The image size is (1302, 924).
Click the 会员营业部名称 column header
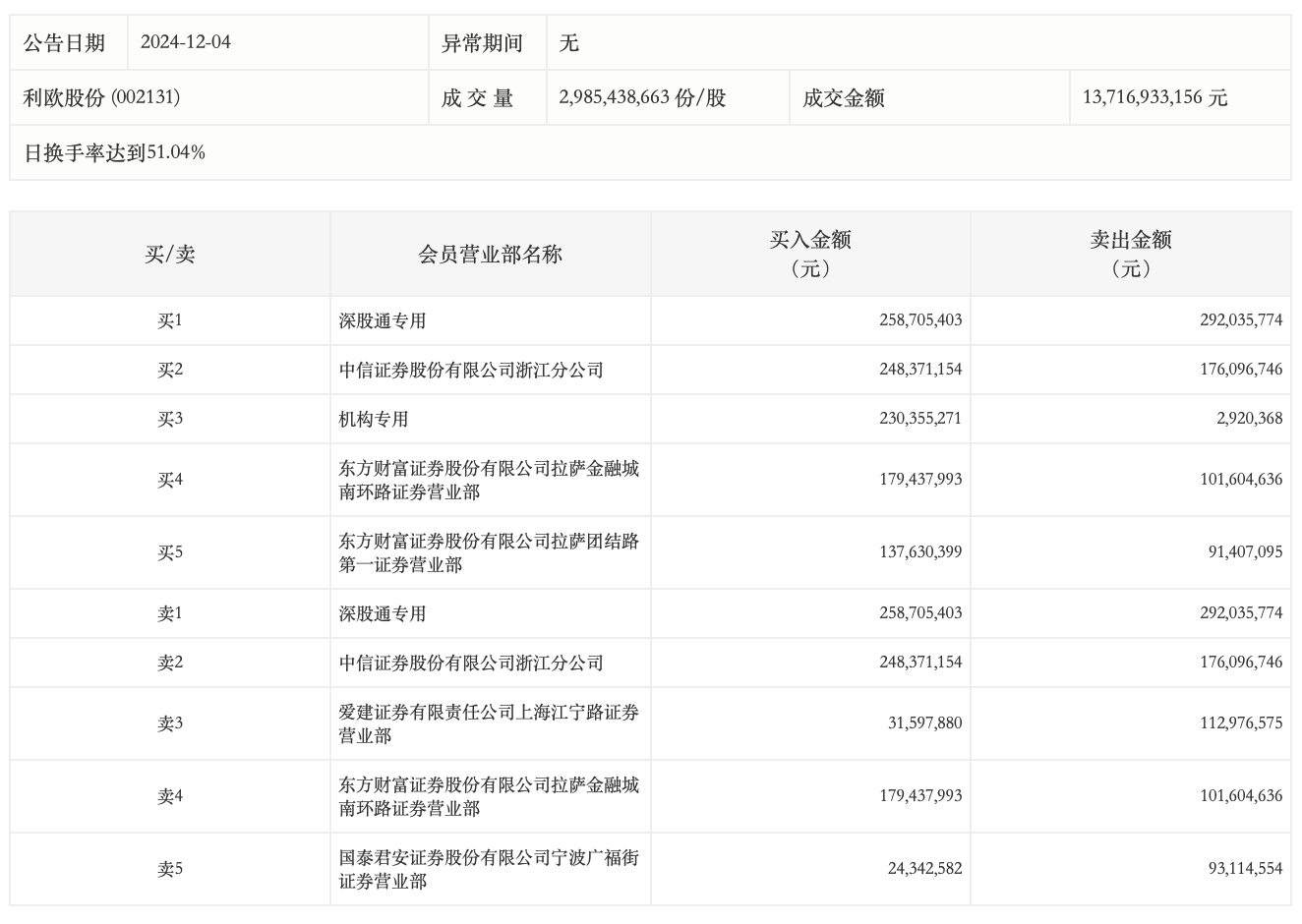(x=490, y=254)
